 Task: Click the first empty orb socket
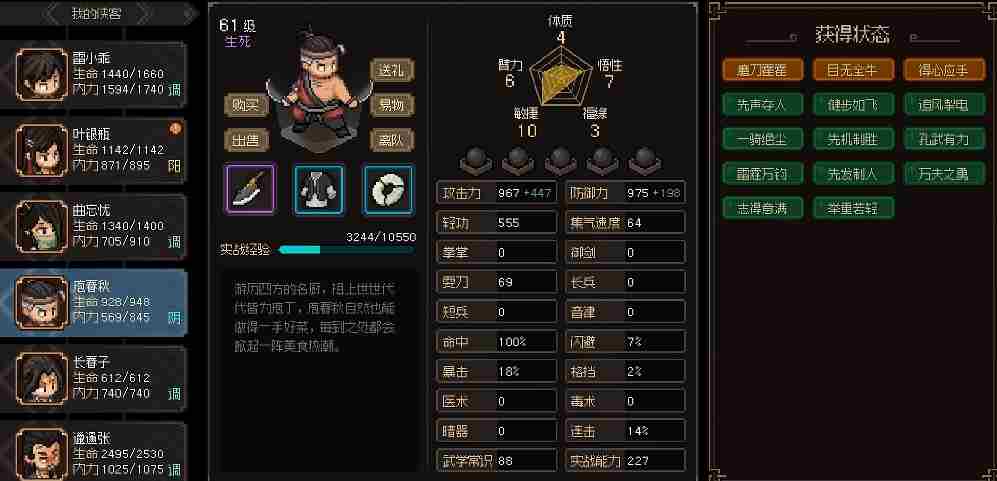click(478, 160)
